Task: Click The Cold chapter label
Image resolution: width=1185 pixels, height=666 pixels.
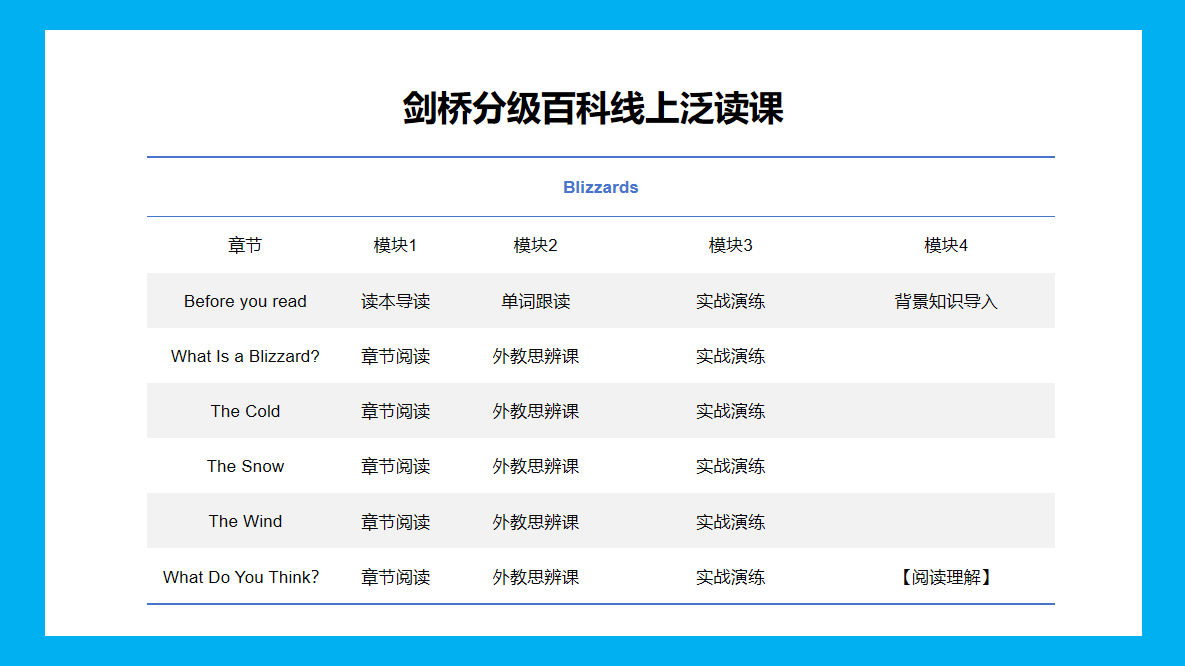Action: pyautogui.click(x=245, y=410)
